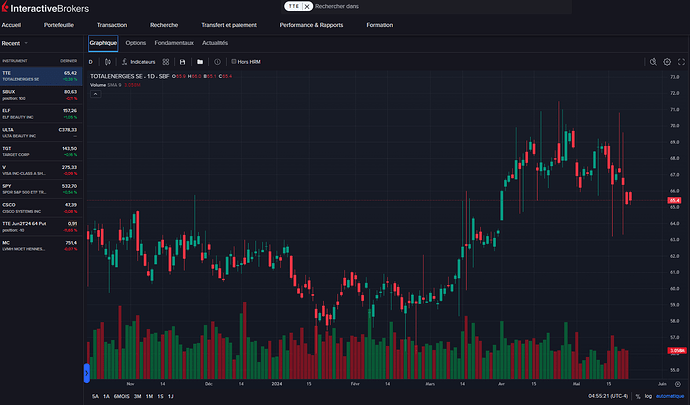Screen dimensions: 690x405
Task: Select the 6MOIS time range
Action: pos(120,397)
